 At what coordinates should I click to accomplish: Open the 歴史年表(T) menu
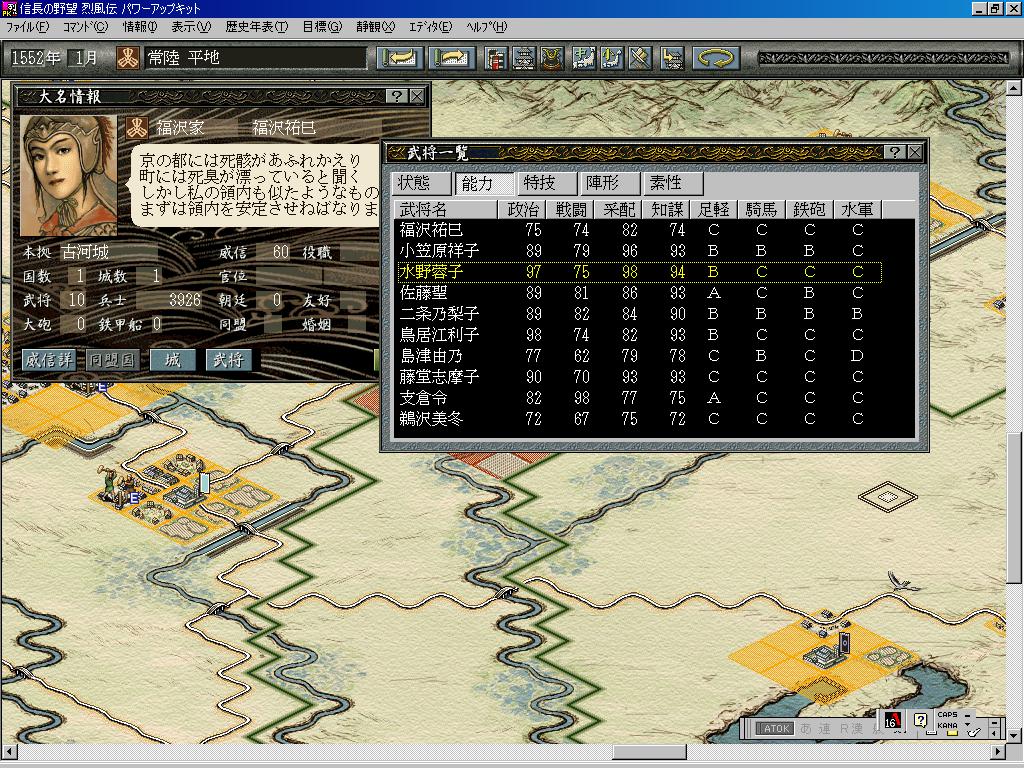click(257, 27)
